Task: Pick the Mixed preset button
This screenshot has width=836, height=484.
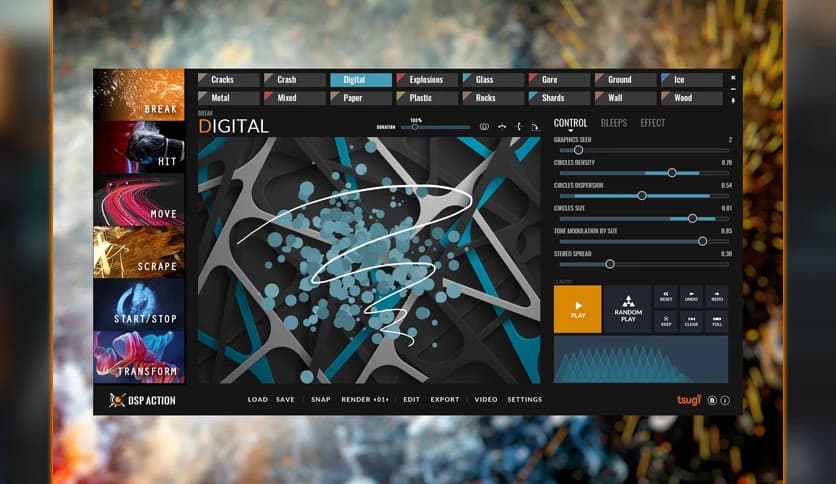Action: (x=295, y=98)
